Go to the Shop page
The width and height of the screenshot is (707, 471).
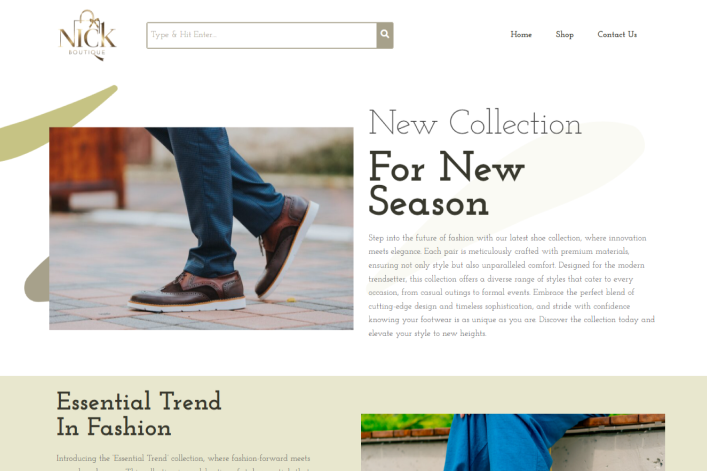tap(565, 35)
